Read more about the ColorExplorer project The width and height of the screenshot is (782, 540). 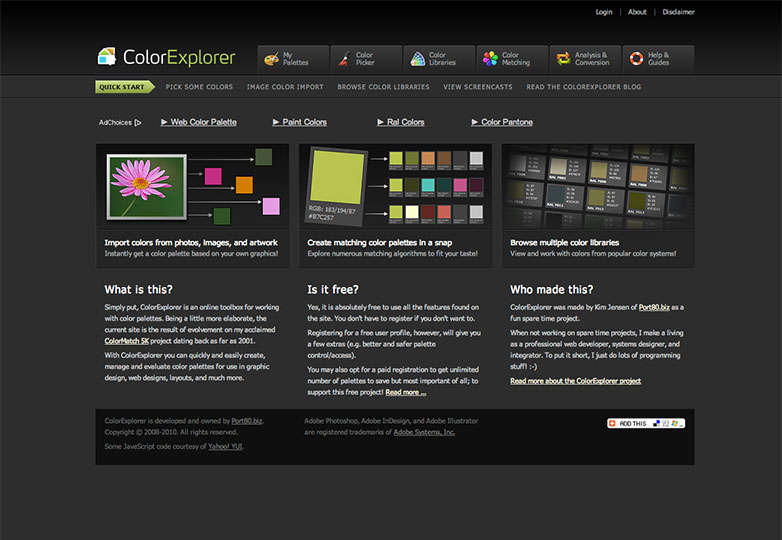tap(575, 381)
